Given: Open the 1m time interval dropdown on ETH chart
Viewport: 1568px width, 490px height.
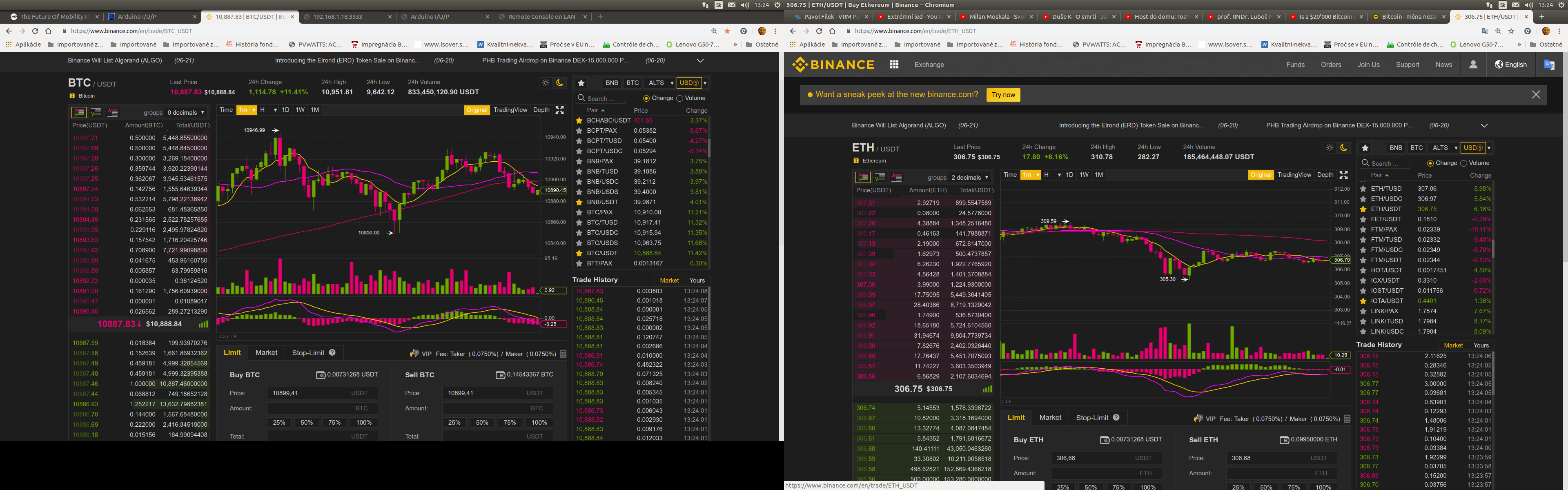Looking at the screenshot, I should (x=1031, y=175).
